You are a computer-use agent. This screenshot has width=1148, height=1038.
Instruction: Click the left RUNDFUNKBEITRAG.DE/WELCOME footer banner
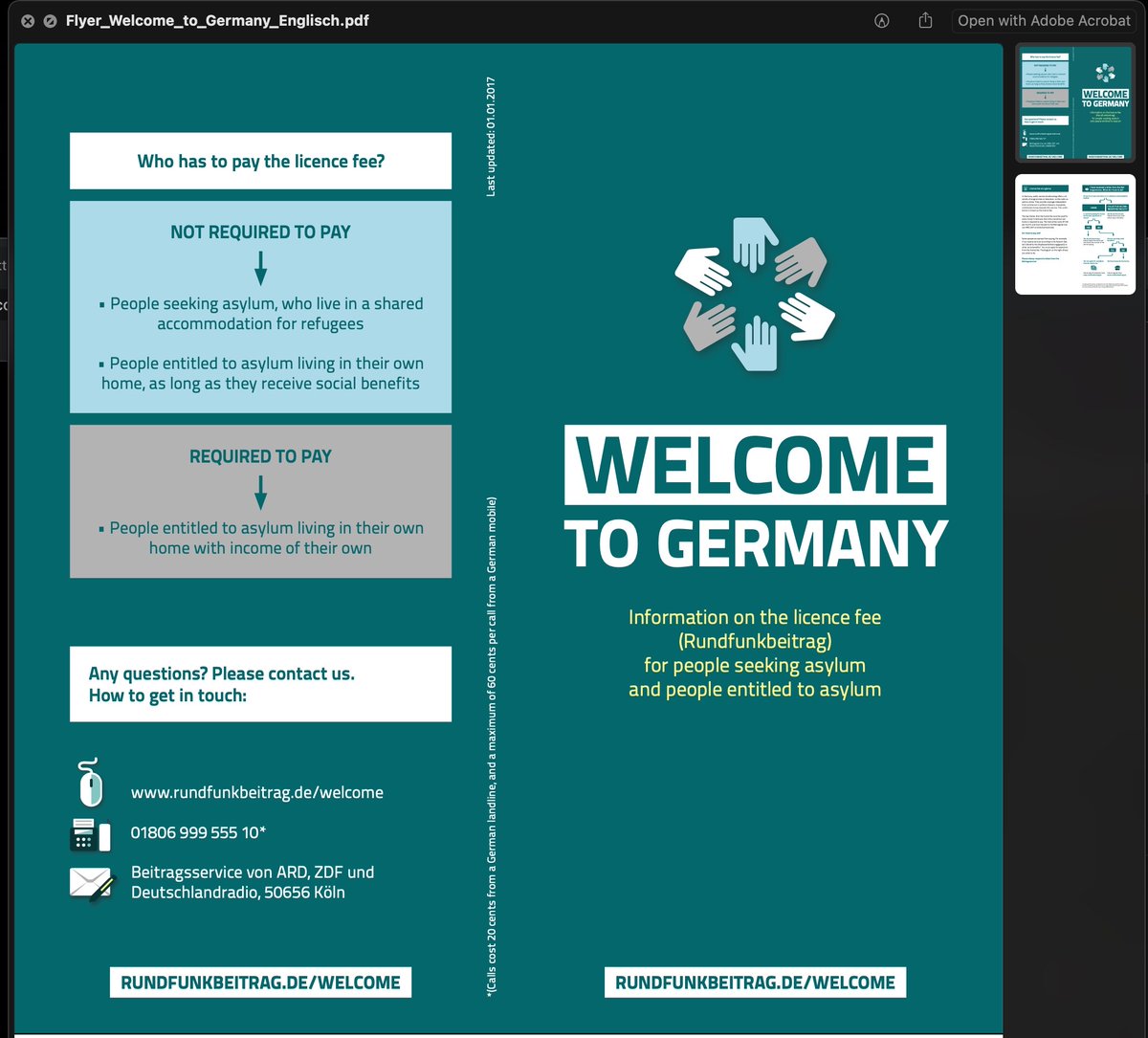(x=260, y=983)
